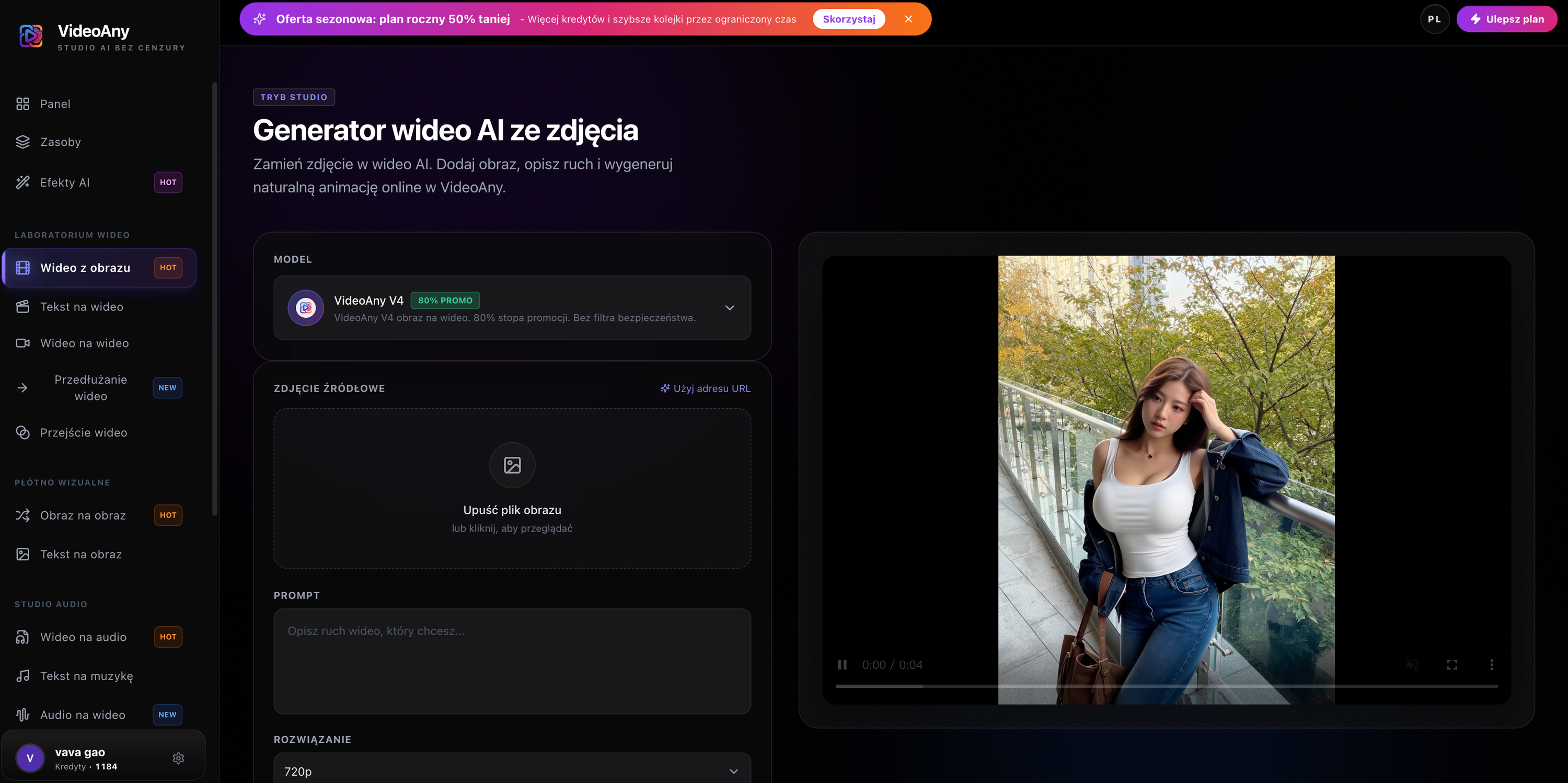The image size is (1568, 783).
Task: Toggle fullscreen for preview video
Action: click(1452, 665)
